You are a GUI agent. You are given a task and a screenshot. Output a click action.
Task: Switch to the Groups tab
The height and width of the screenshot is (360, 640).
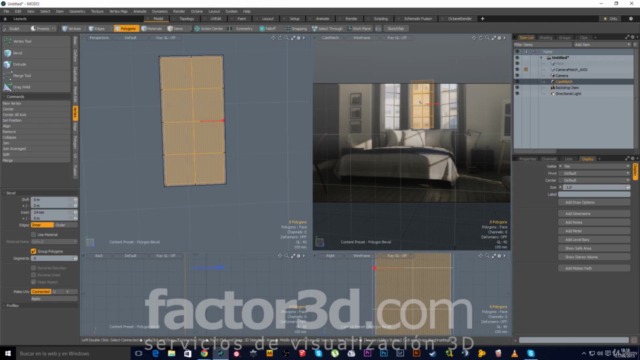click(x=564, y=38)
